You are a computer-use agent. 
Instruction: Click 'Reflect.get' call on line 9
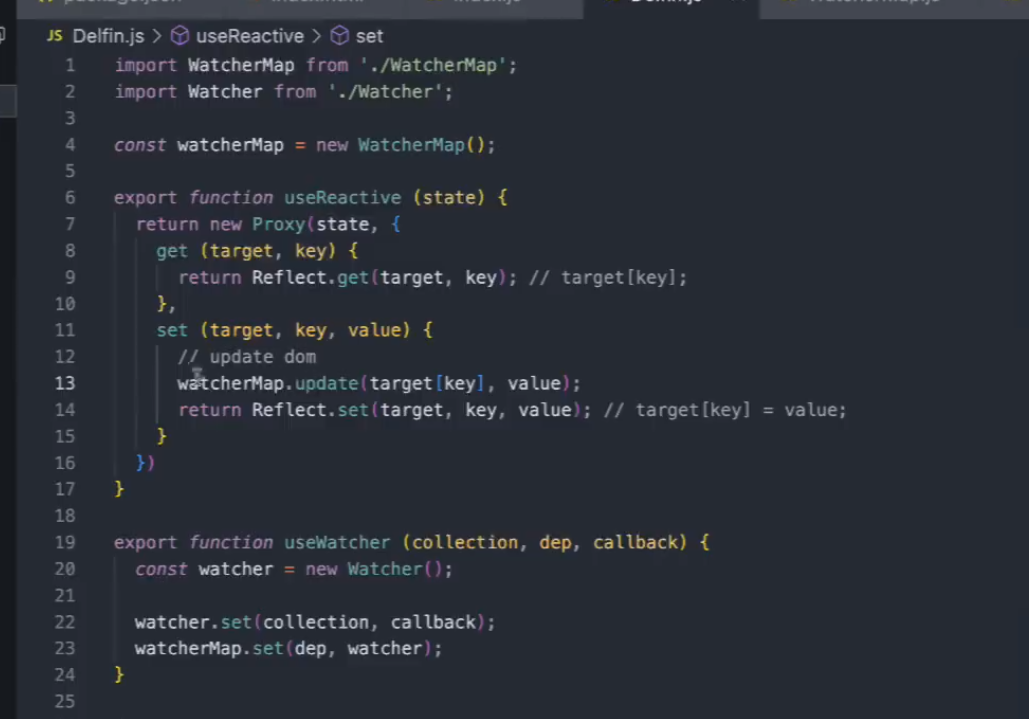[x=310, y=277]
